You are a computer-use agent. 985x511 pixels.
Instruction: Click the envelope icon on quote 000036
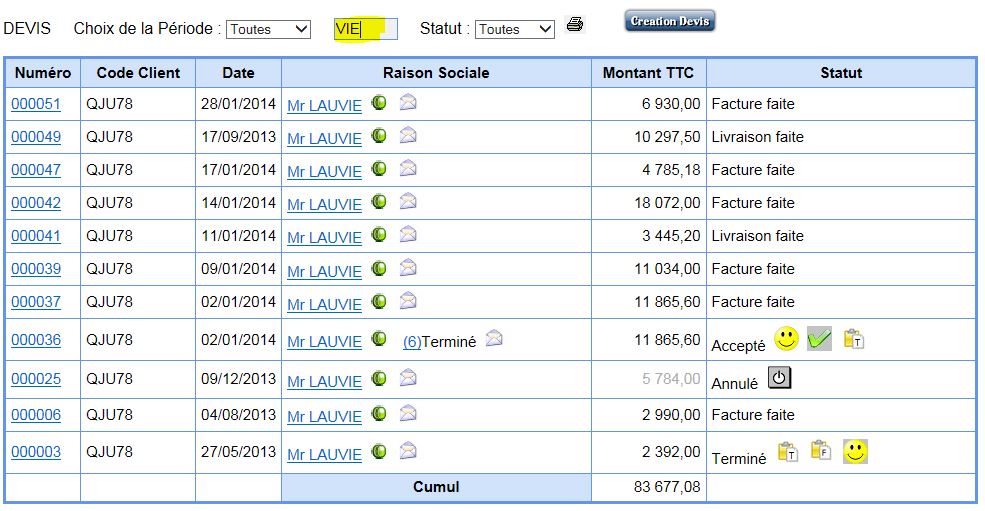(x=494, y=339)
